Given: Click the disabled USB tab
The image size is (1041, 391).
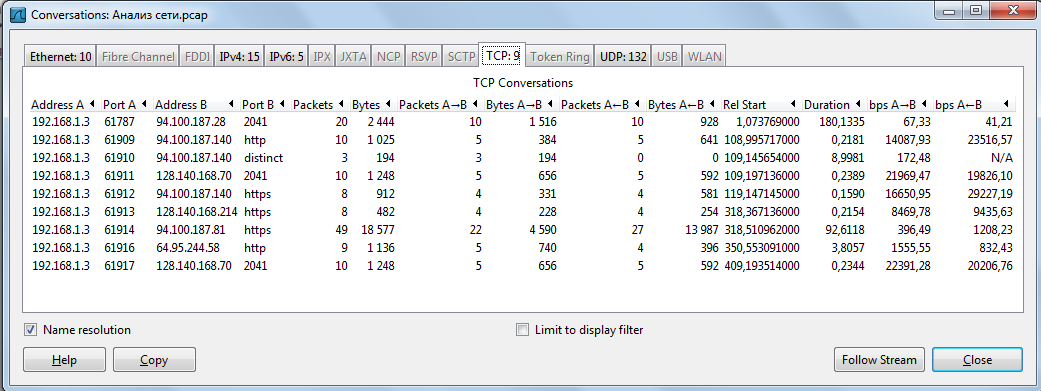Looking at the screenshot, I should coord(667,57).
